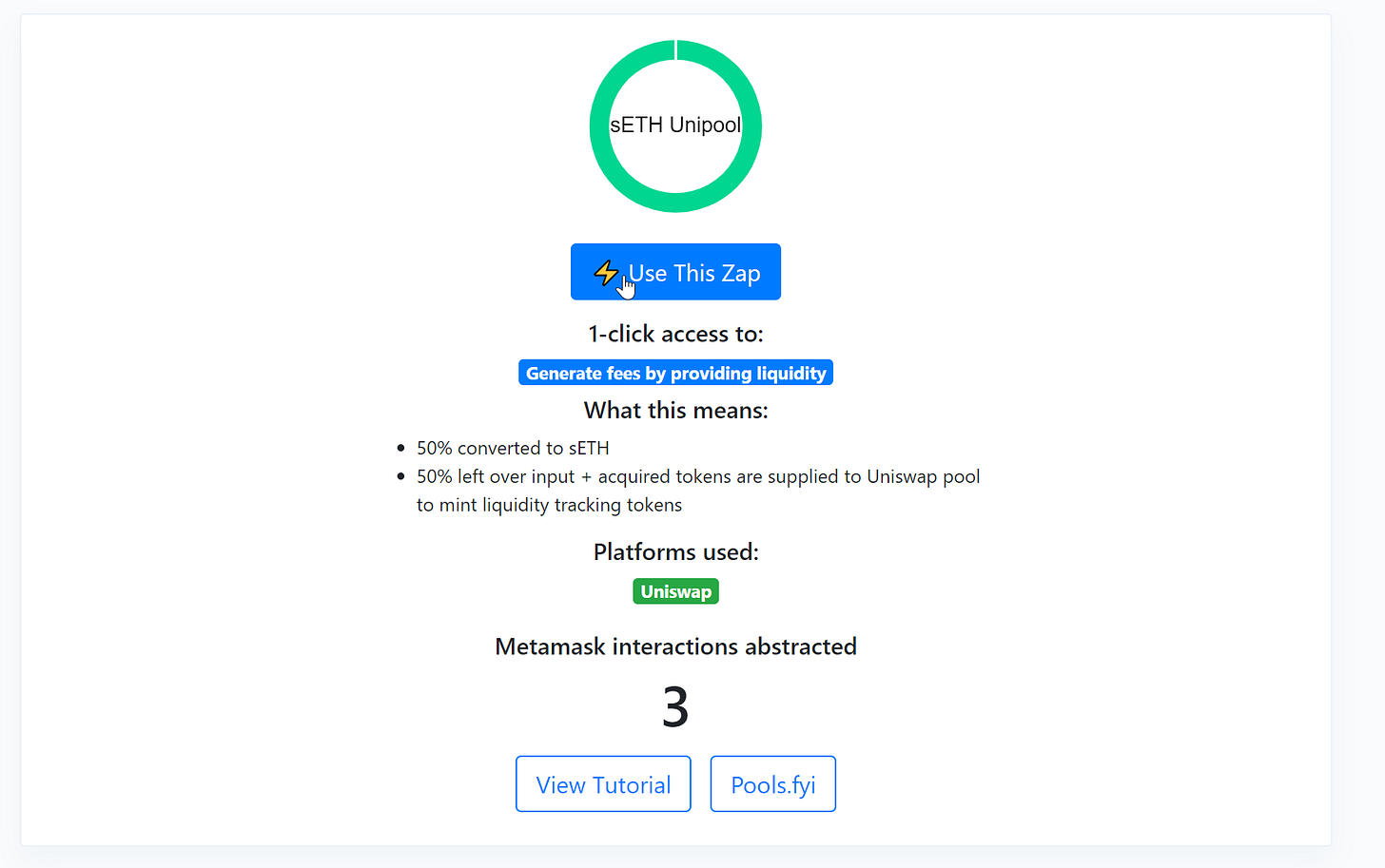
Task: Click the Use This Zap button text
Action: pos(694,273)
